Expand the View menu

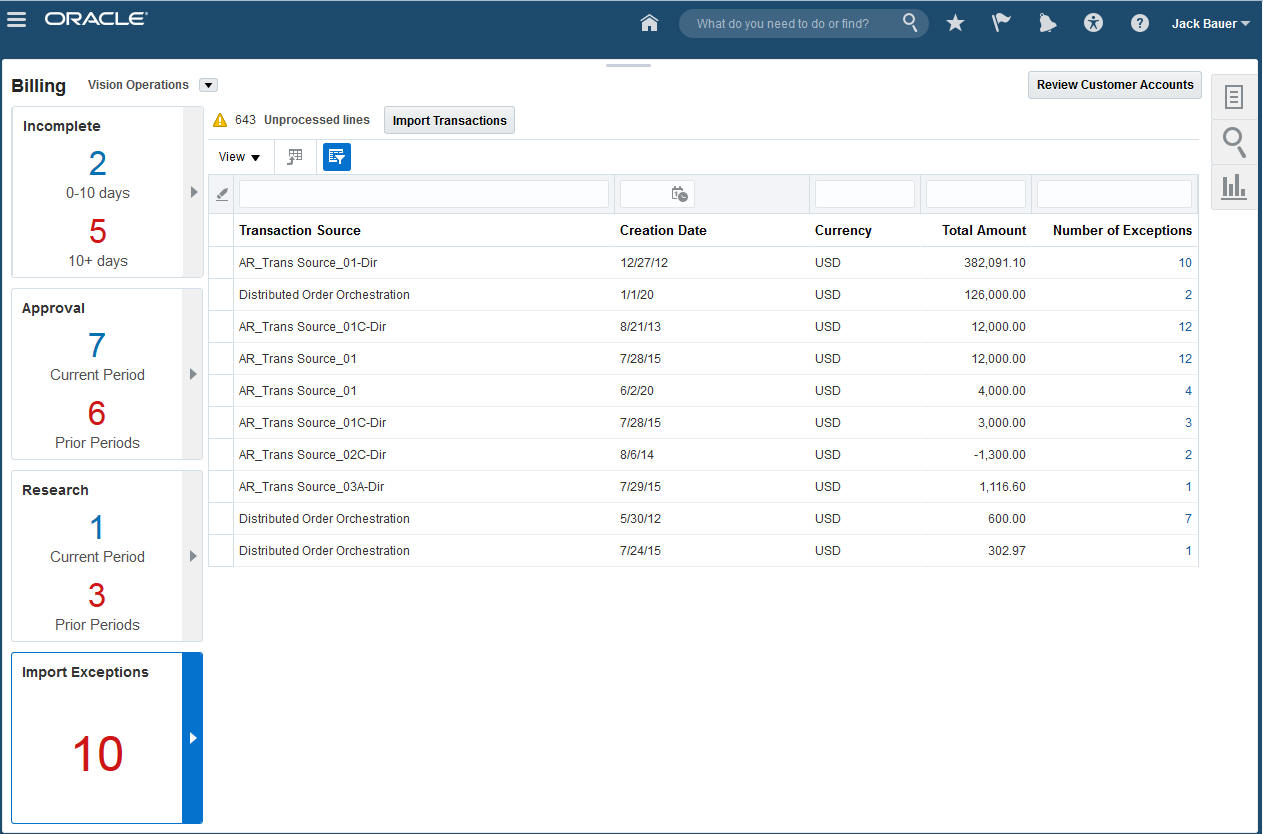coord(239,157)
